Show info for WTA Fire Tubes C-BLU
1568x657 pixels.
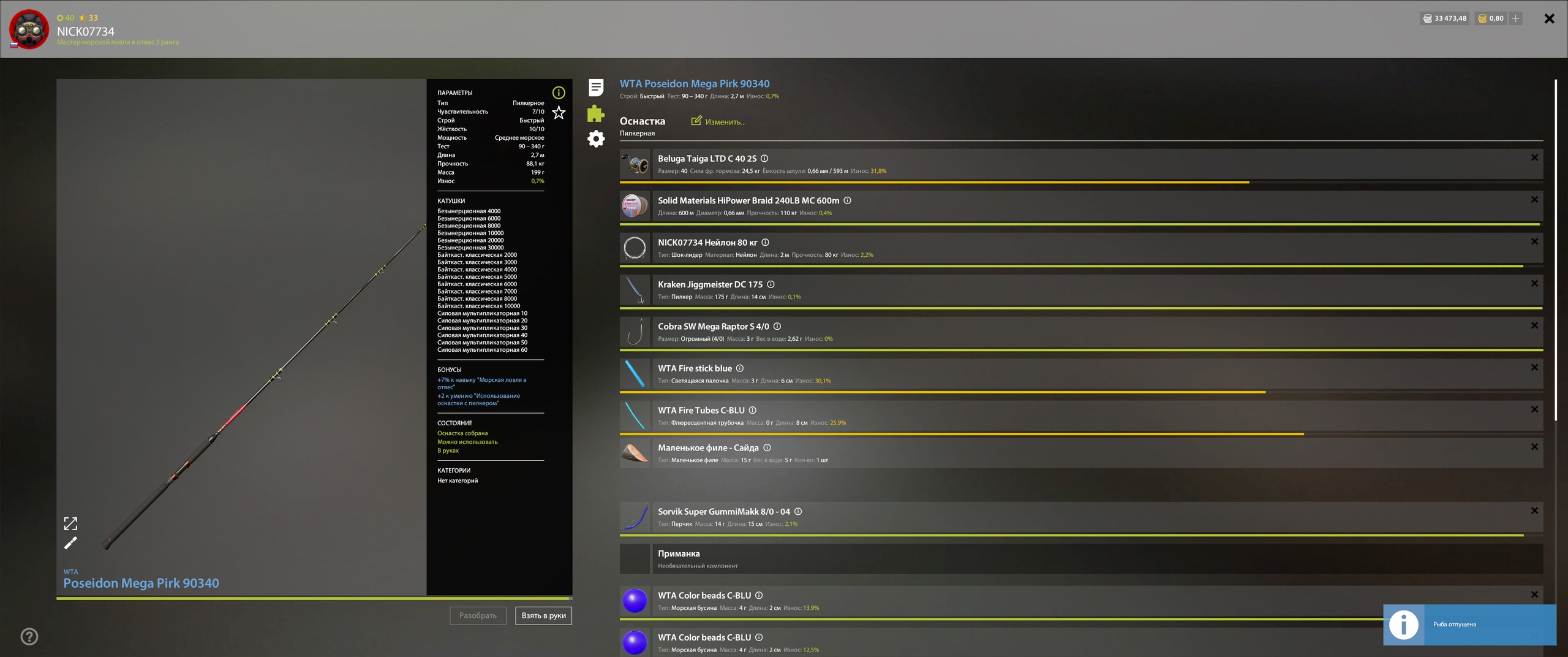point(752,411)
